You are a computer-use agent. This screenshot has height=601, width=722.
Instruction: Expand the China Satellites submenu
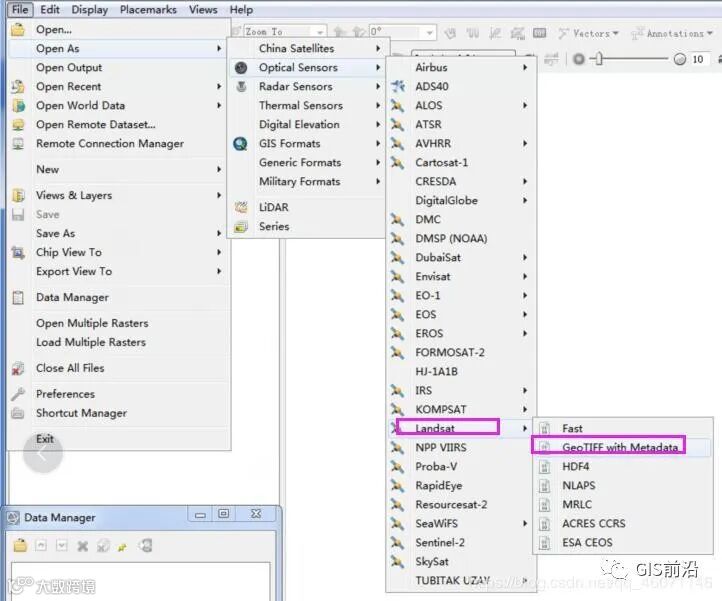coord(307,48)
